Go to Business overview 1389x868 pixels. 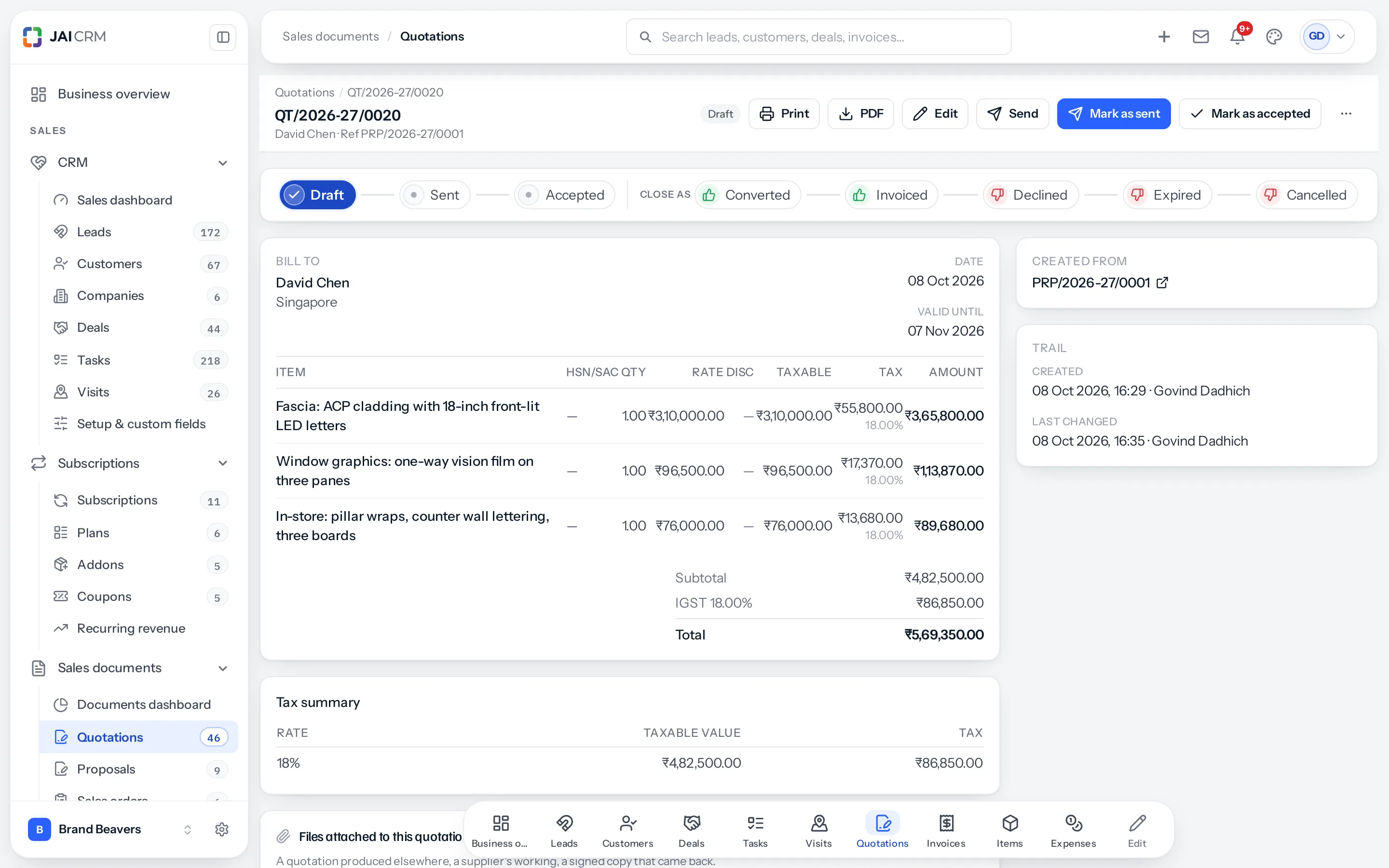129,94
